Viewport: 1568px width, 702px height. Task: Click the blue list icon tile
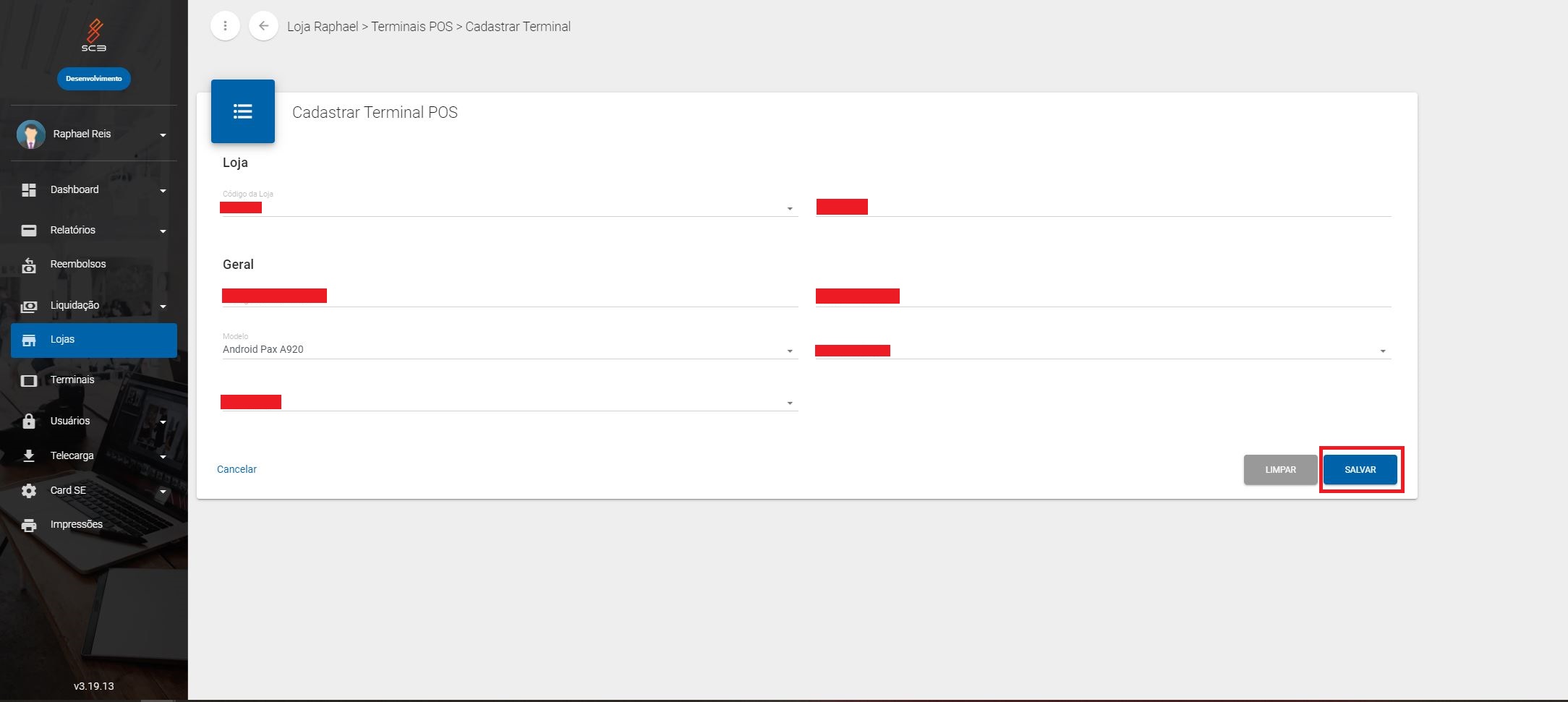coord(242,111)
